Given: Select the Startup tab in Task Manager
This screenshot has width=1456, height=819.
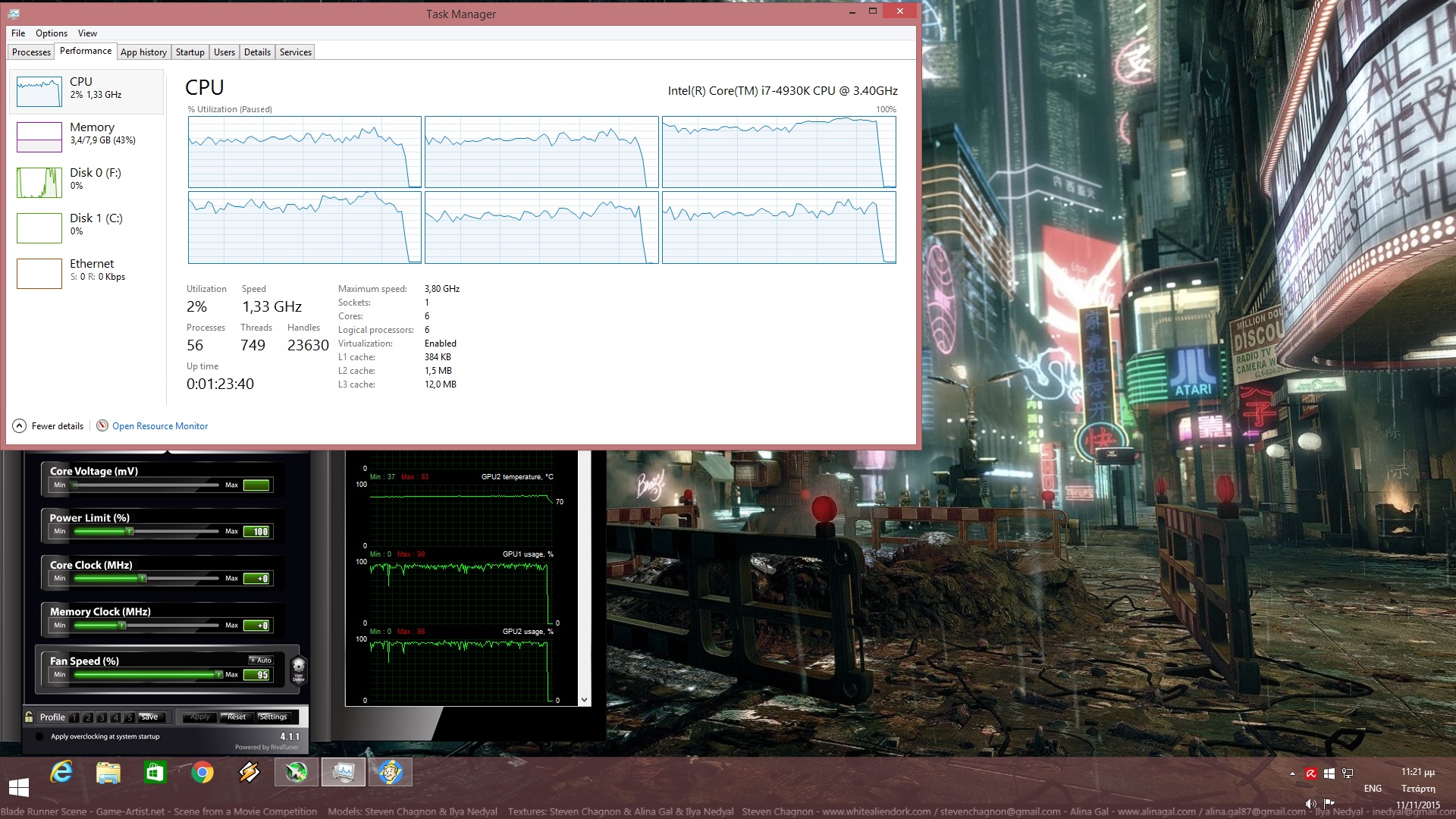Looking at the screenshot, I should (189, 51).
